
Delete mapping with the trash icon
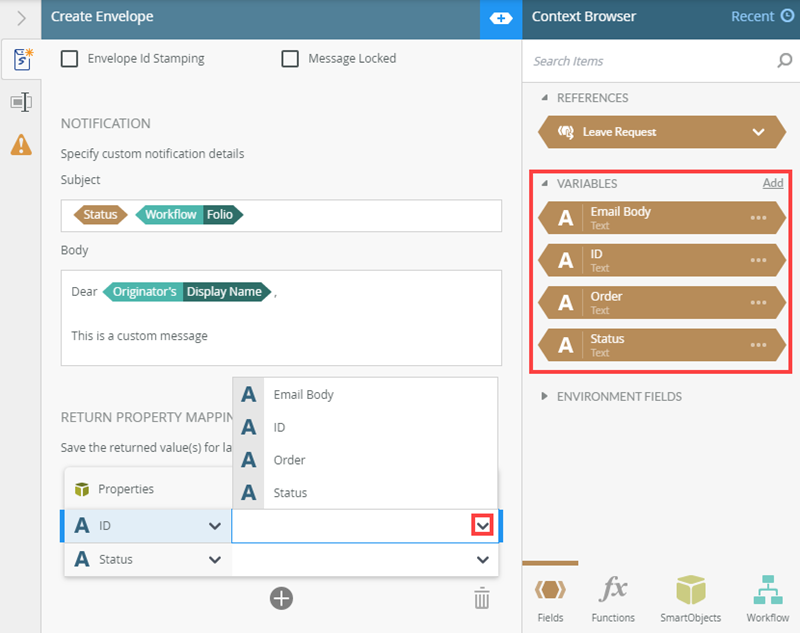pyautogui.click(x=482, y=598)
